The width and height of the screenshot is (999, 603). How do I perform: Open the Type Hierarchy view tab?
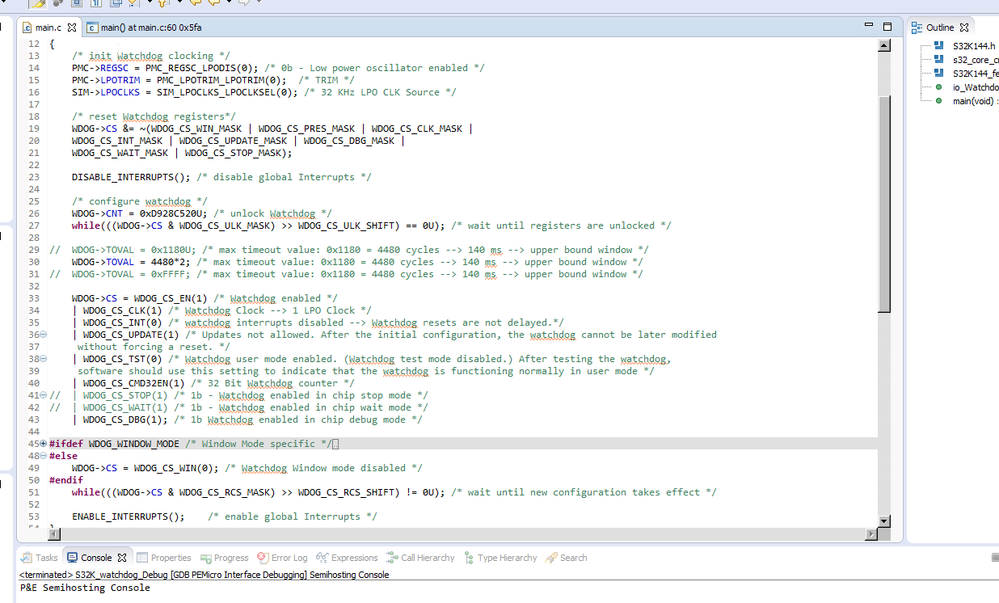point(501,558)
